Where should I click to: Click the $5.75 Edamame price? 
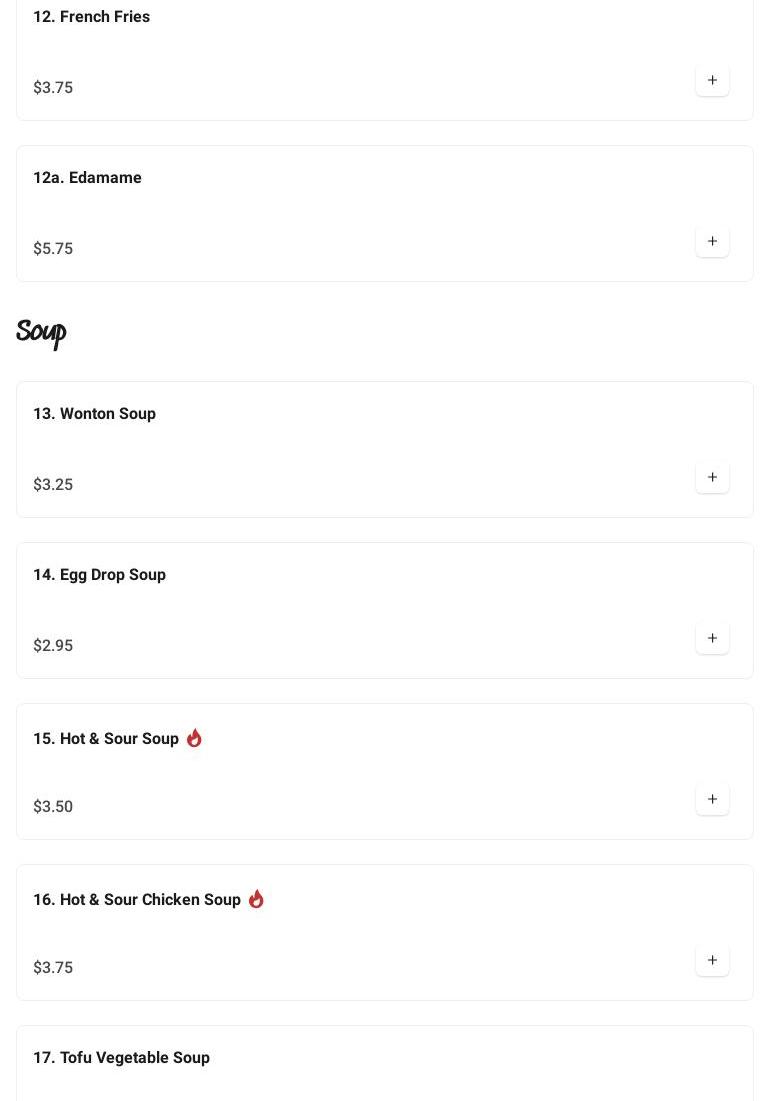(53, 249)
